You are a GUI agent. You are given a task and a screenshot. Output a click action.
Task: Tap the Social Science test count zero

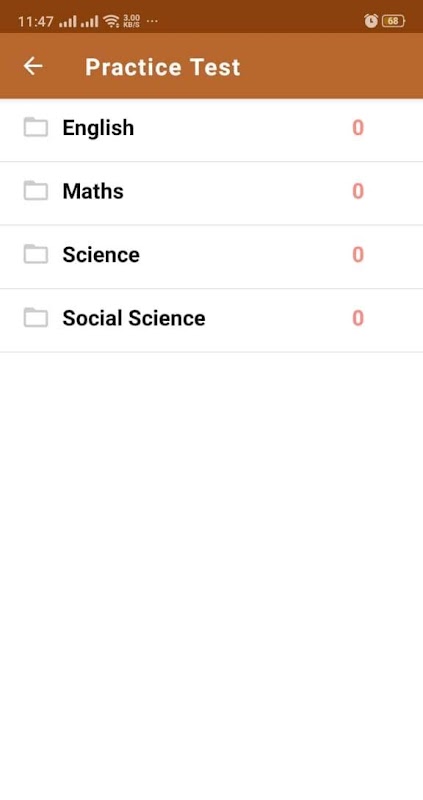click(x=358, y=318)
